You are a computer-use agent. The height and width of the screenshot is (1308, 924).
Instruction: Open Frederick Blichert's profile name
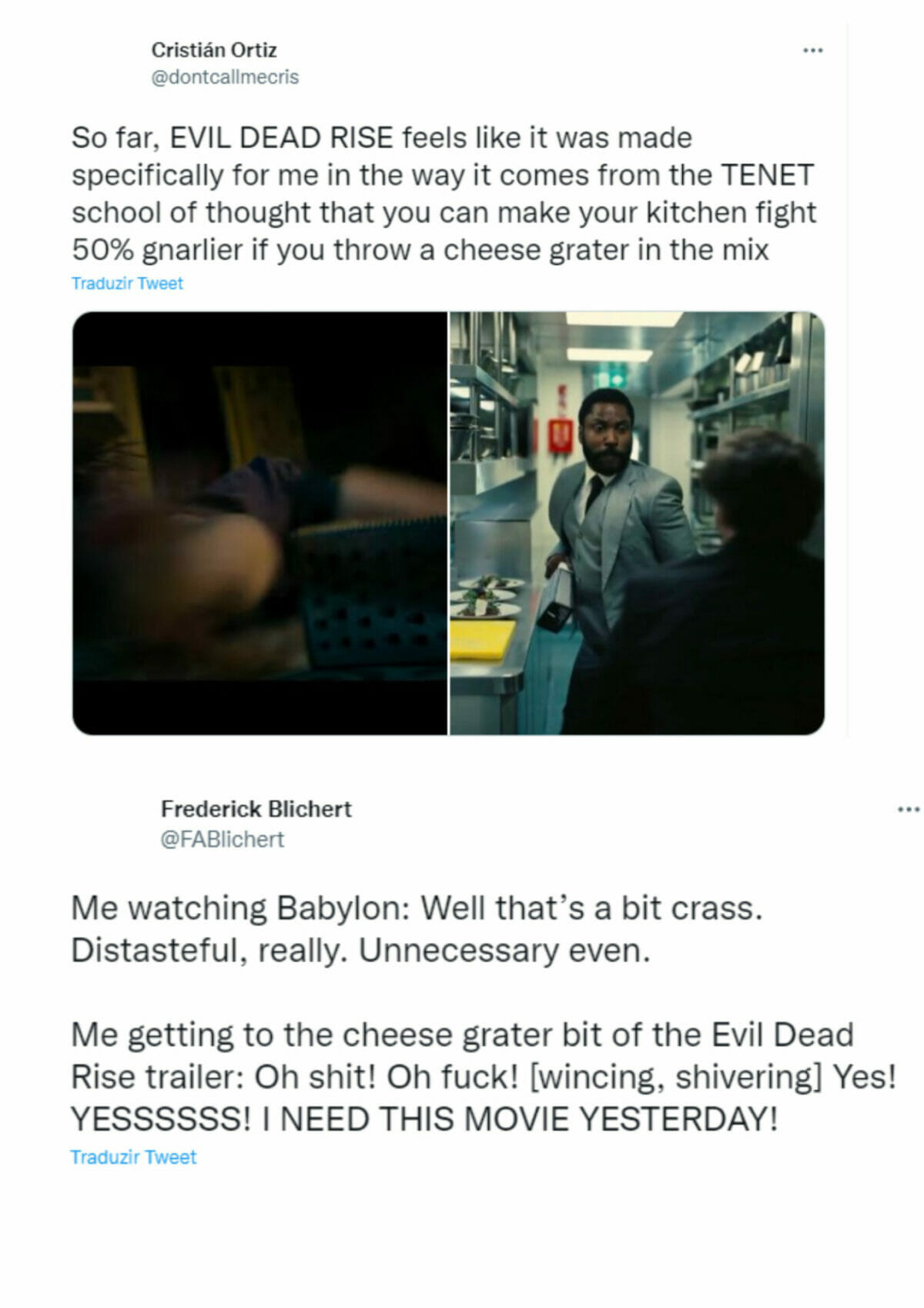[256, 809]
